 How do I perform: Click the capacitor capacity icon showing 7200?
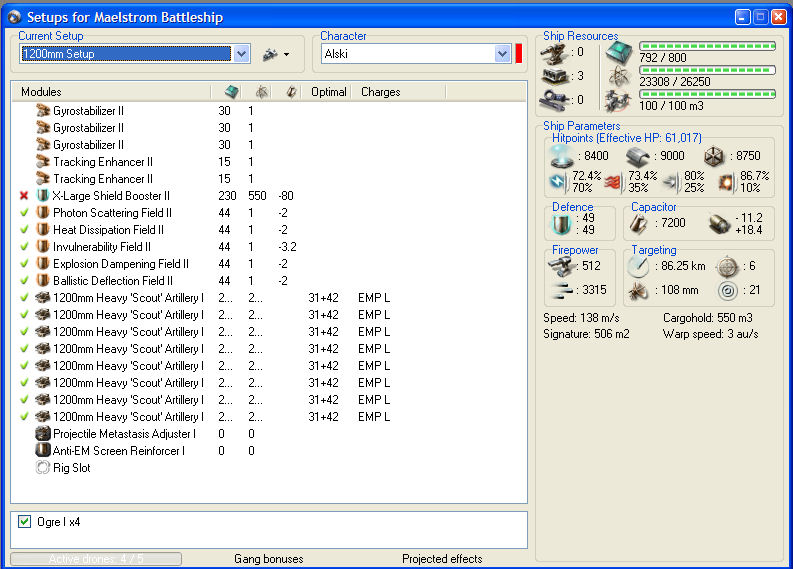[x=639, y=224]
